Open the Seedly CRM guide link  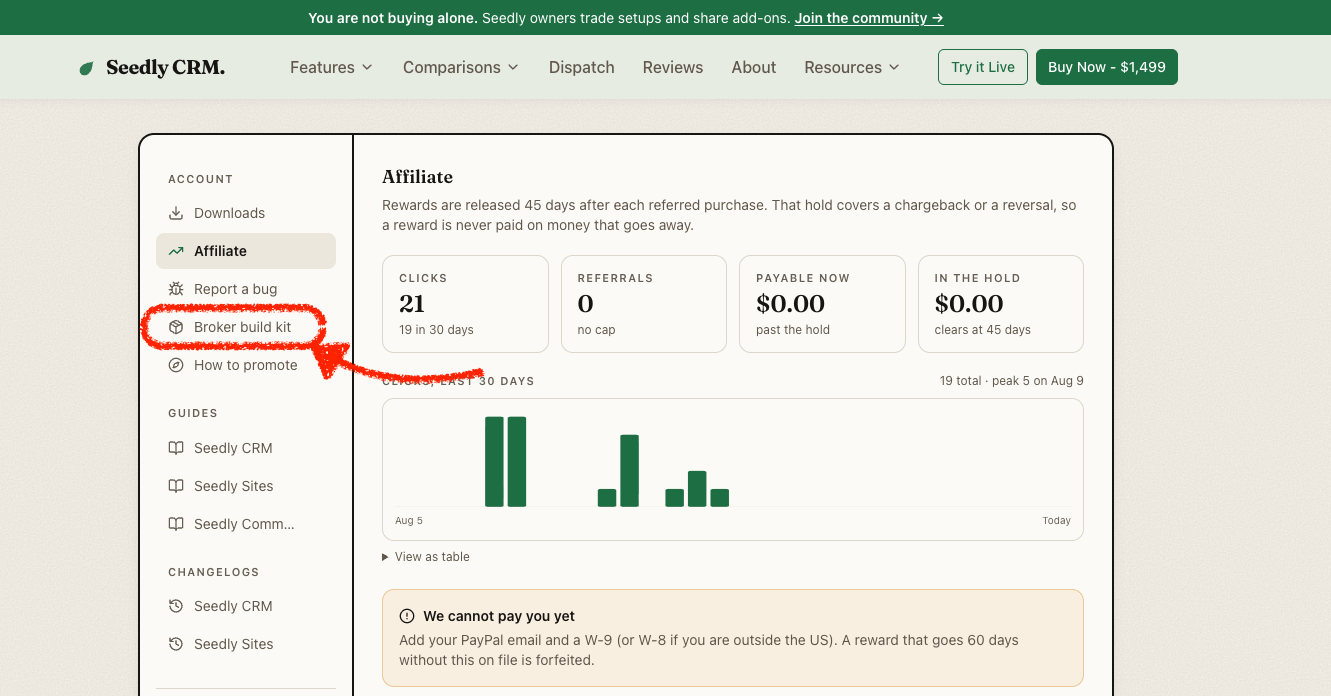[246, 448]
